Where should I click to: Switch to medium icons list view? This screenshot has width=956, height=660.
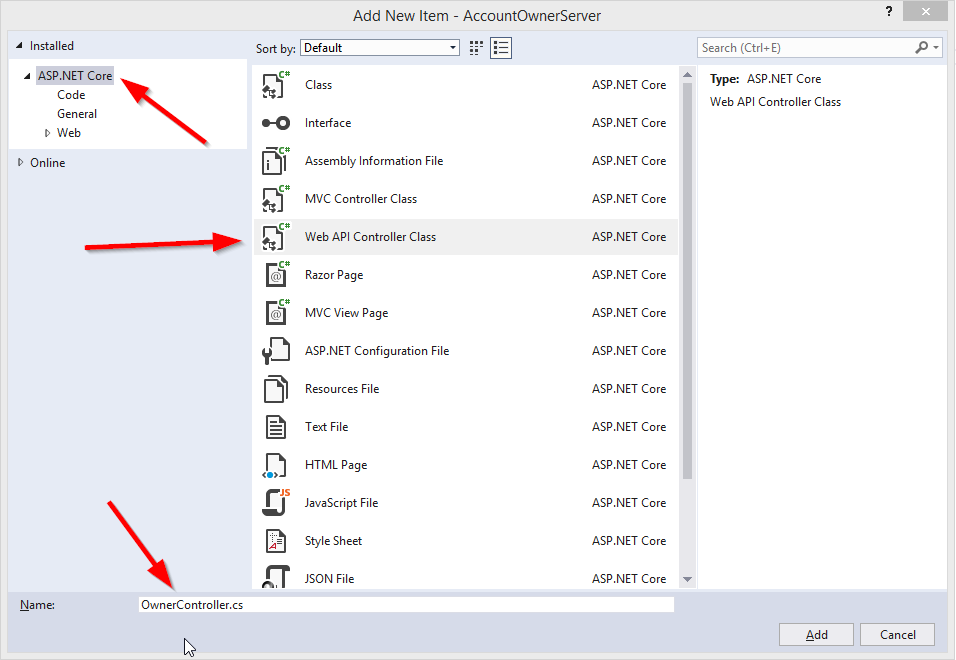501,48
